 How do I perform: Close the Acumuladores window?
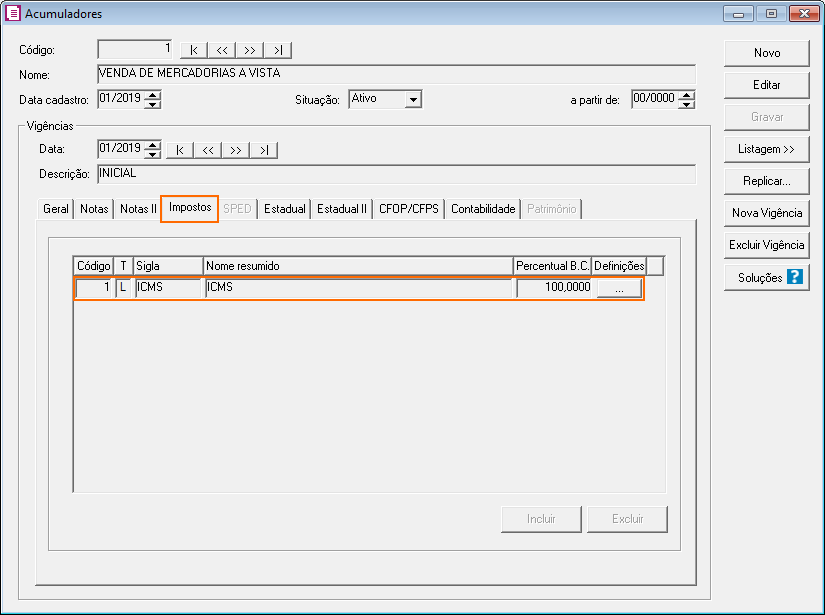click(x=804, y=14)
